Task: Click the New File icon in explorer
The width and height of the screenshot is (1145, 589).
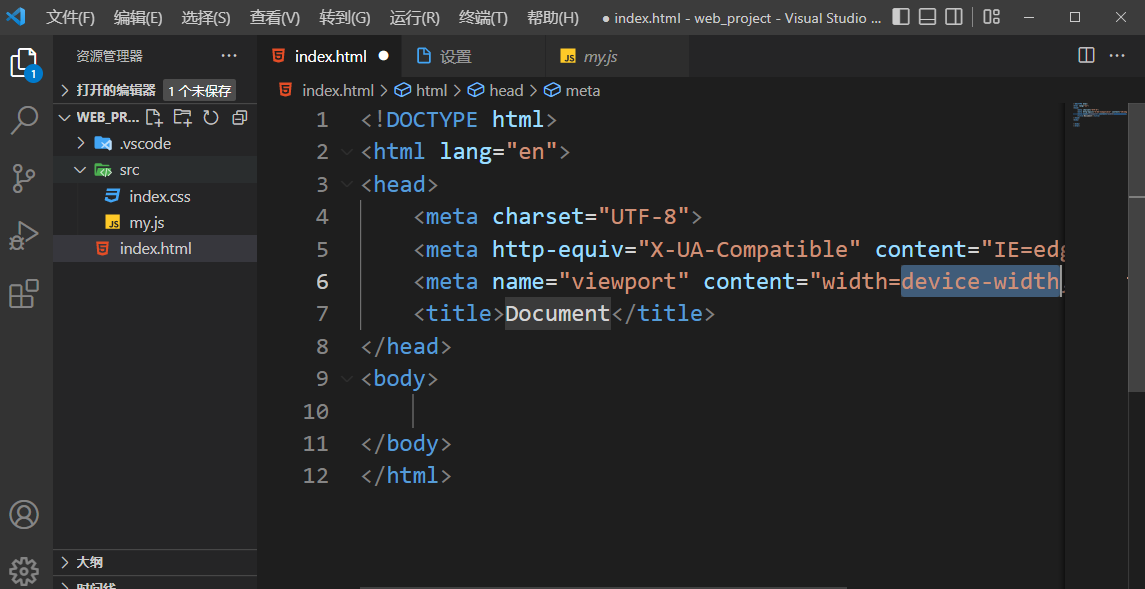Action: [154, 118]
